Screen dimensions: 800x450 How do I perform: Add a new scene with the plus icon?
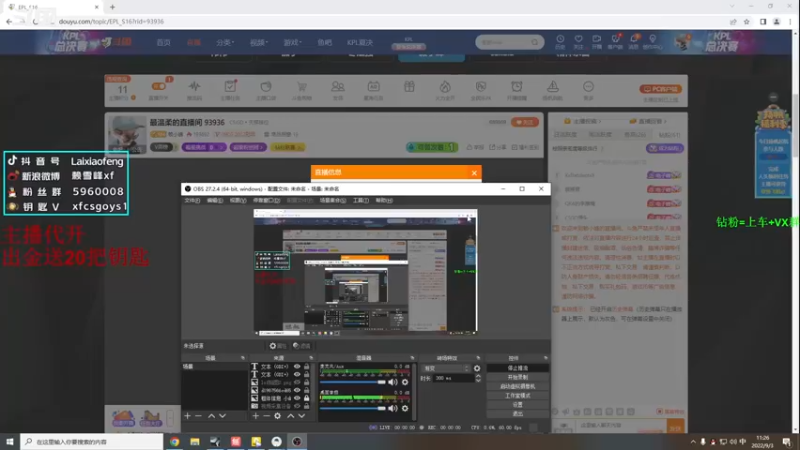pos(187,416)
